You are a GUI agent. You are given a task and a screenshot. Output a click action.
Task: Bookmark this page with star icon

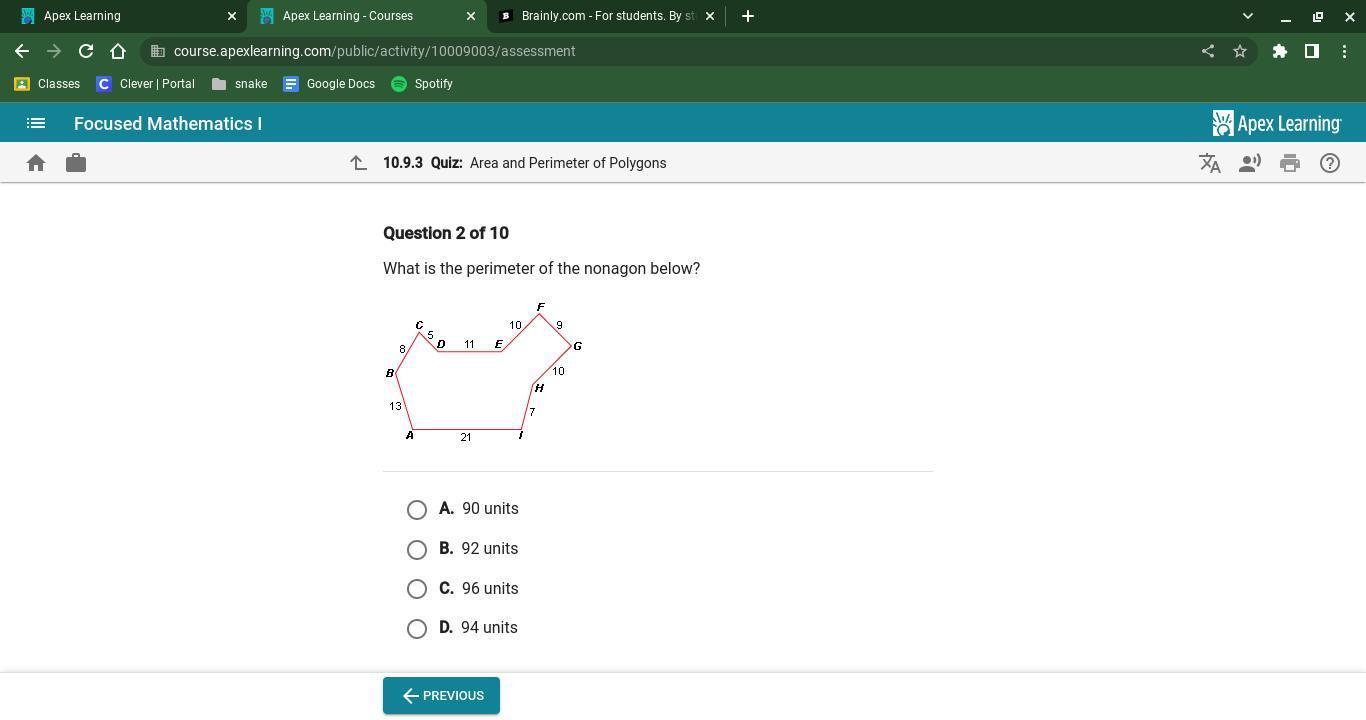[1240, 51]
